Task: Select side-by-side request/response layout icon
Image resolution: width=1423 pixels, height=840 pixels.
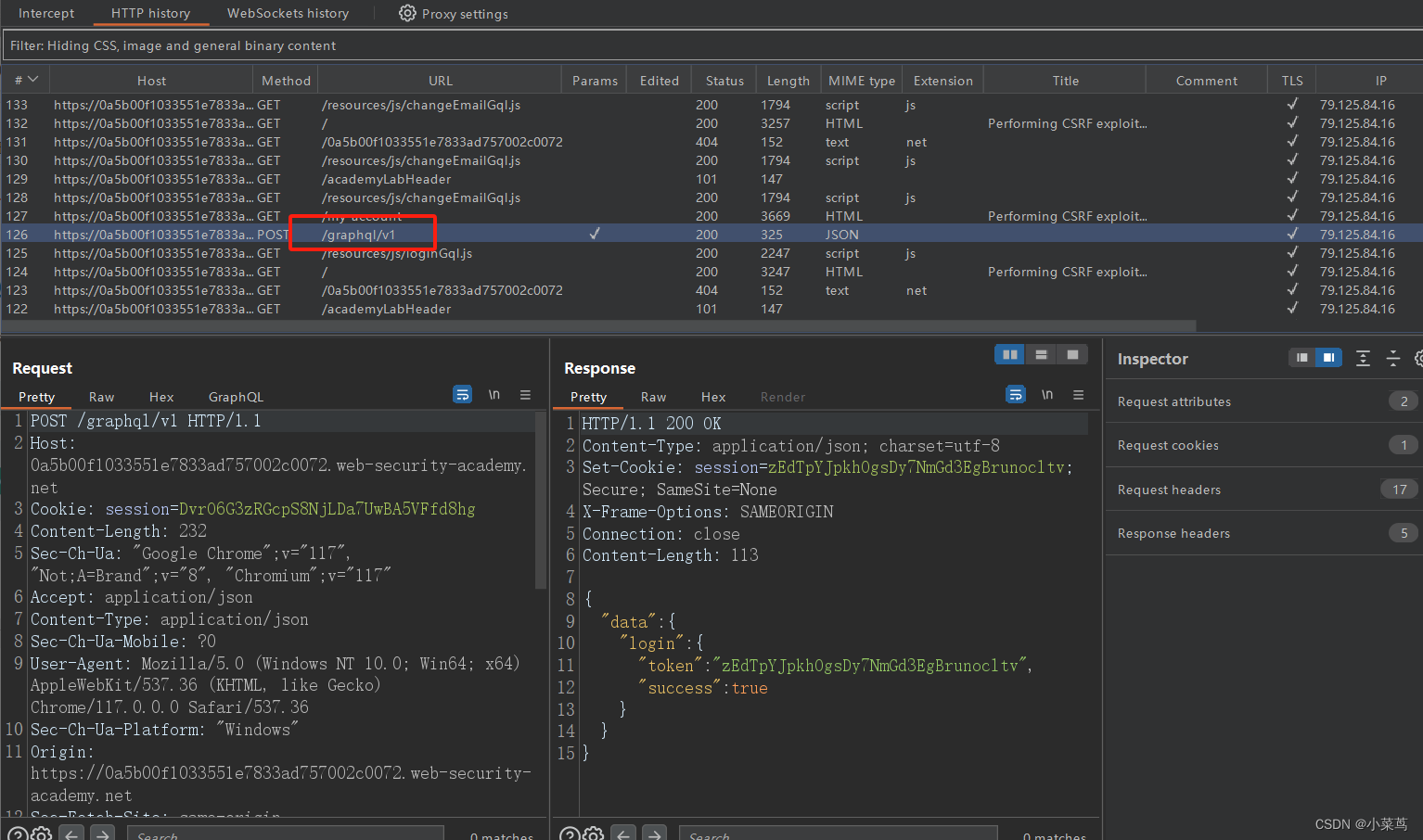Action: tap(1009, 354)
